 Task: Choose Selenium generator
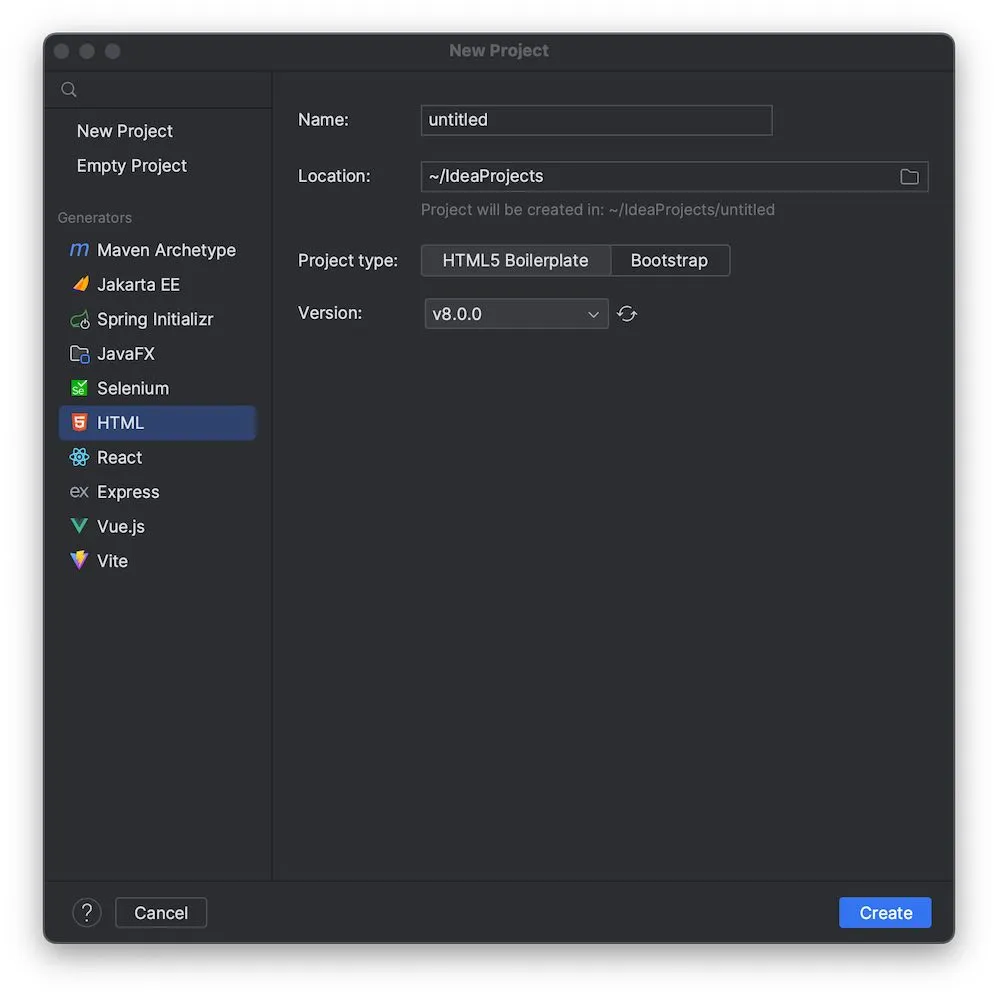click(x=157, y=388)
